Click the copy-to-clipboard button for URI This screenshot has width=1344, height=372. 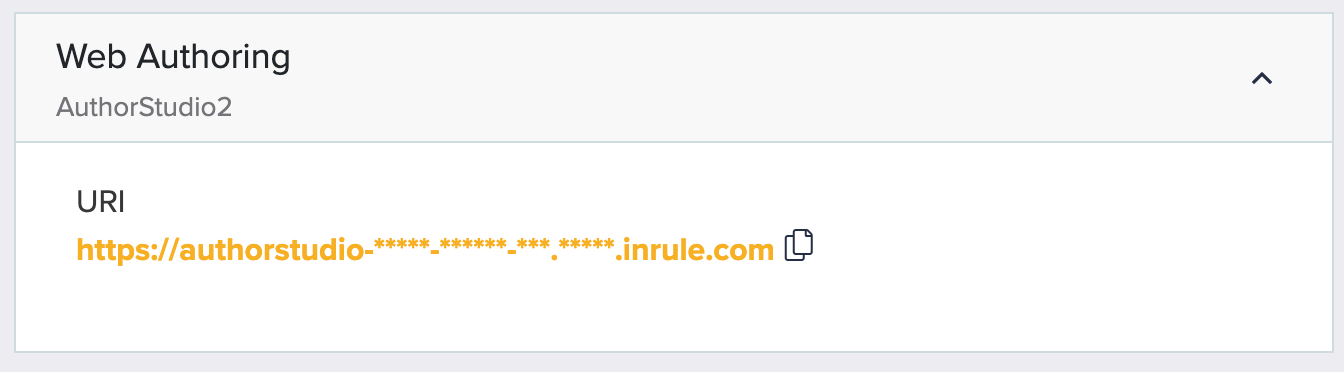tap(799, 246)
